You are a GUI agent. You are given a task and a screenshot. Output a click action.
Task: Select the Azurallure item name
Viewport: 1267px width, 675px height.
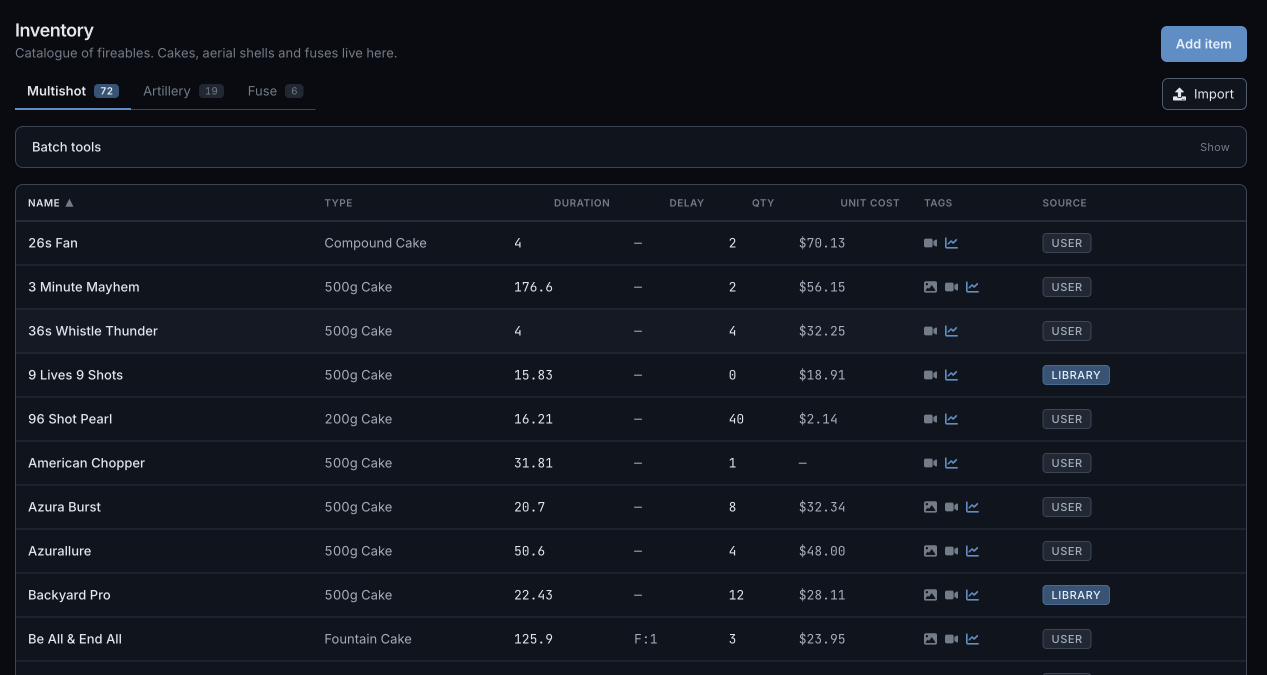coord(60,551)
